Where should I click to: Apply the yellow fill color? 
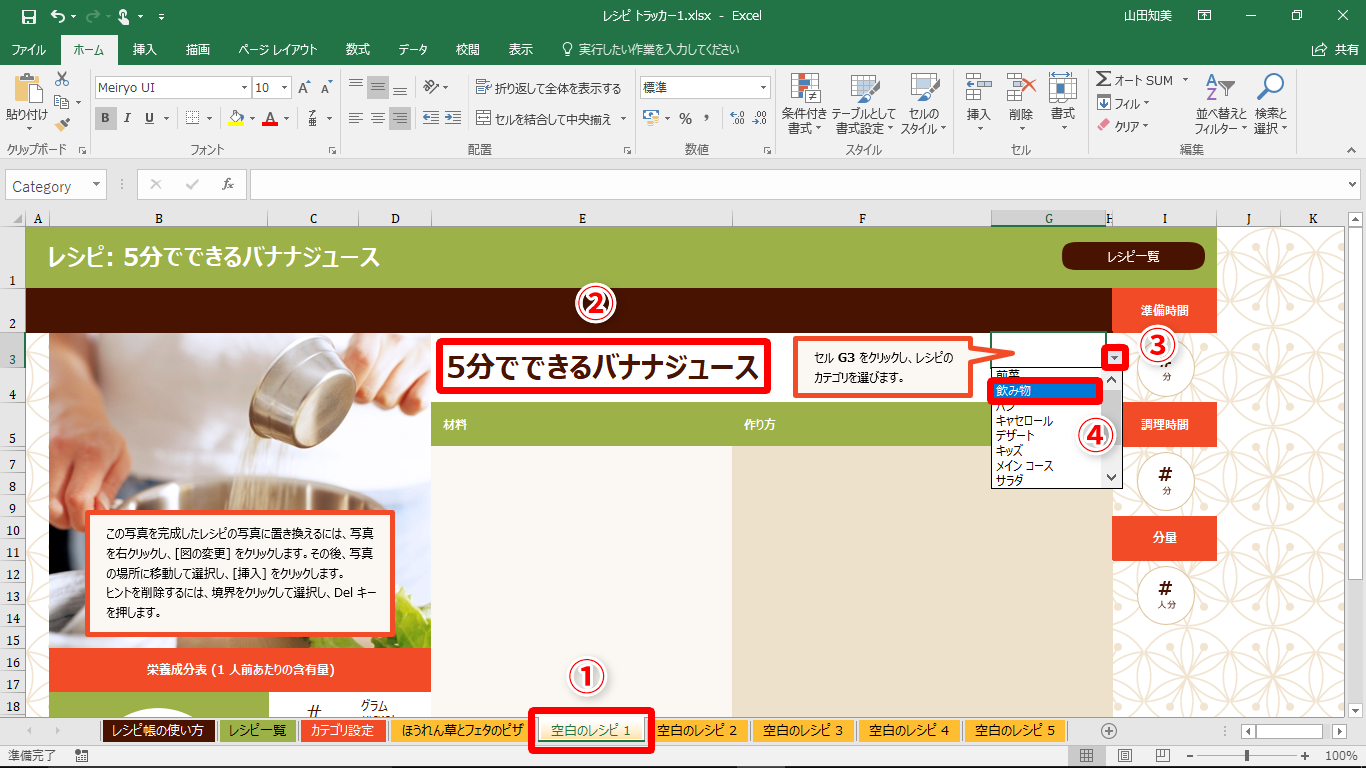236,118
